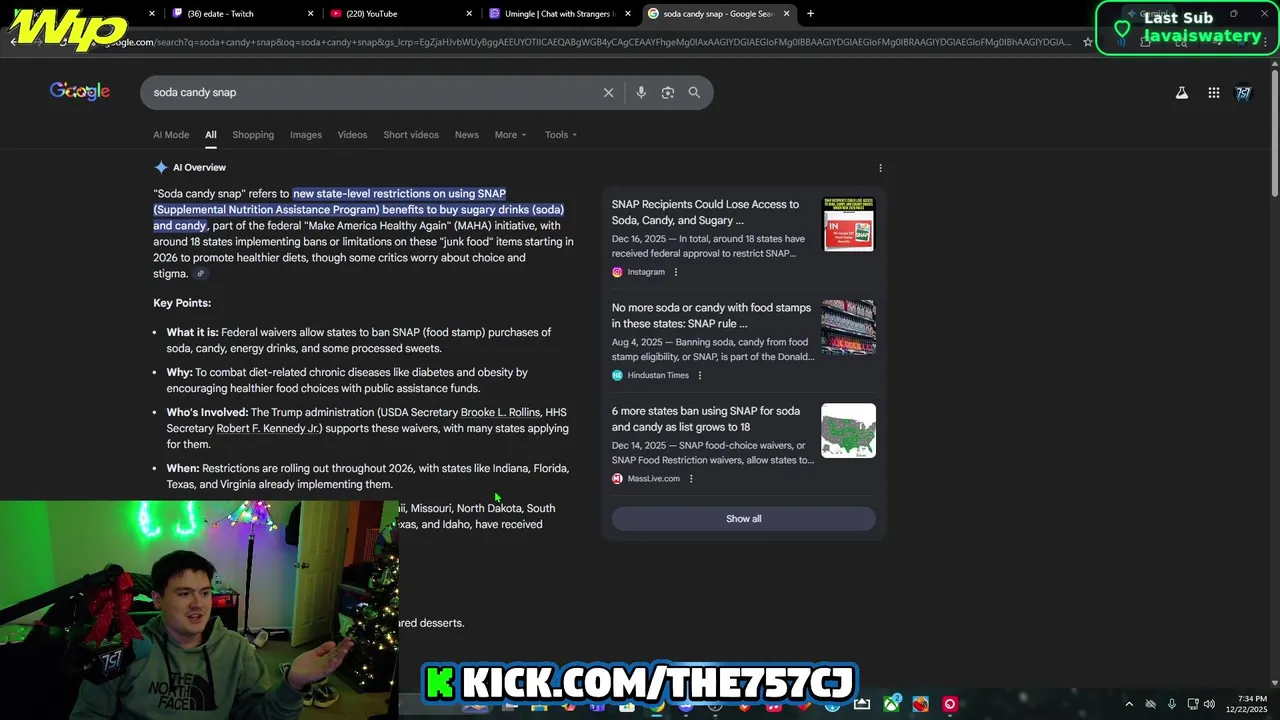Select the All results tab
Image resolution: width=1280 pixels, height=720 pixels.
click(x=211, y=135)
